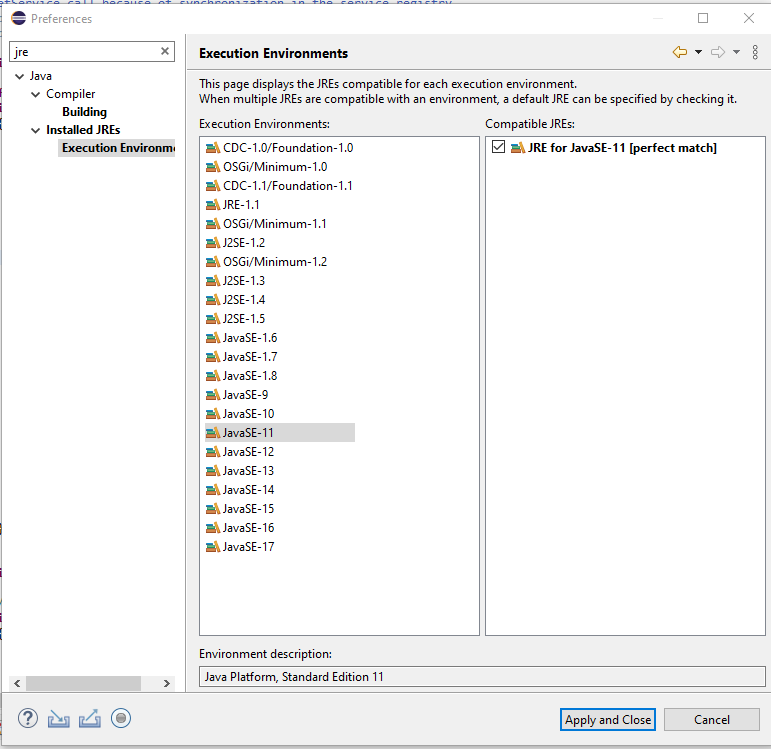The height and width of the screenshot is (749, 771).
Task: Select the JavaSE-11 environment row
Action: coord(280,433)
